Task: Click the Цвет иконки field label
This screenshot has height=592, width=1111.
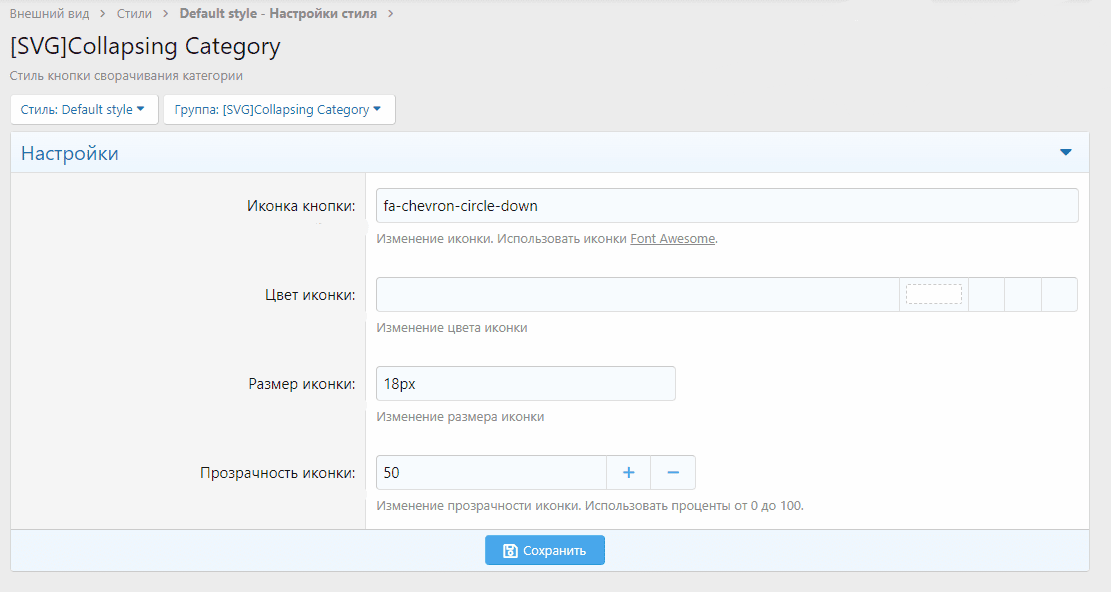Action: click(305, 295)
